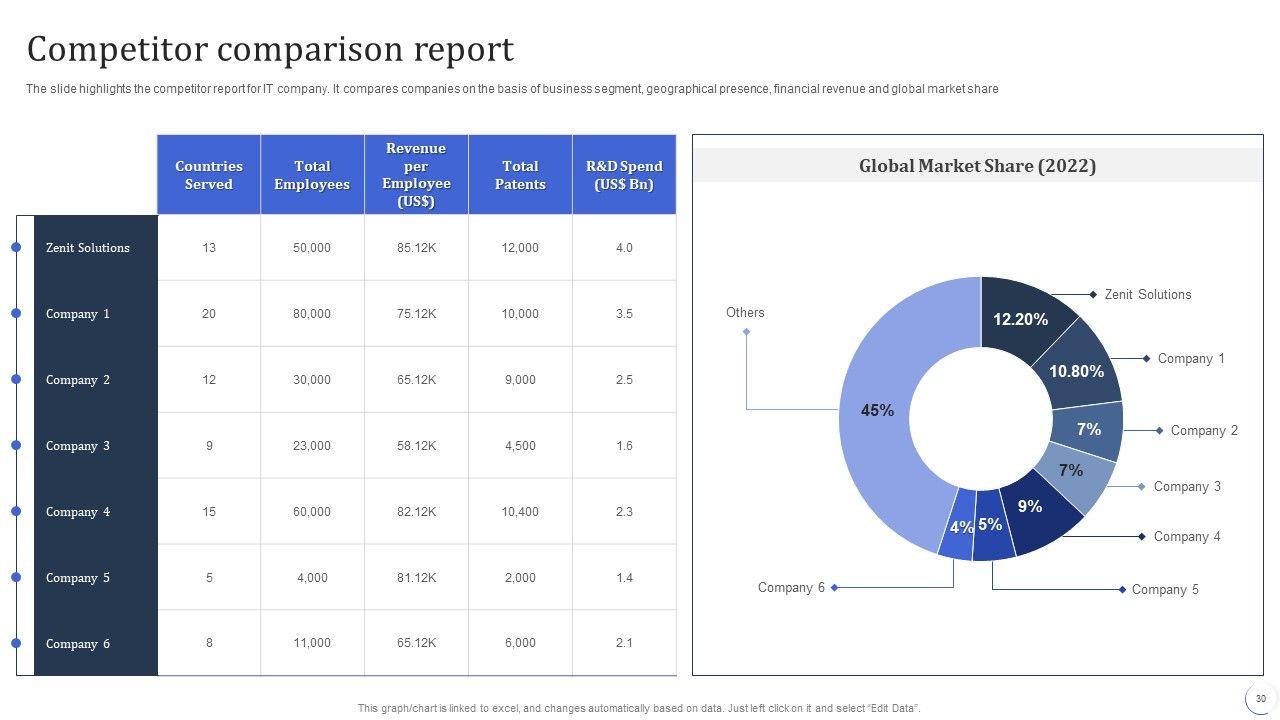Click Zenit Solutions' 85.12K revenue cell
This screenshot has width=1280, height=720.
click(x=416, y=248)
